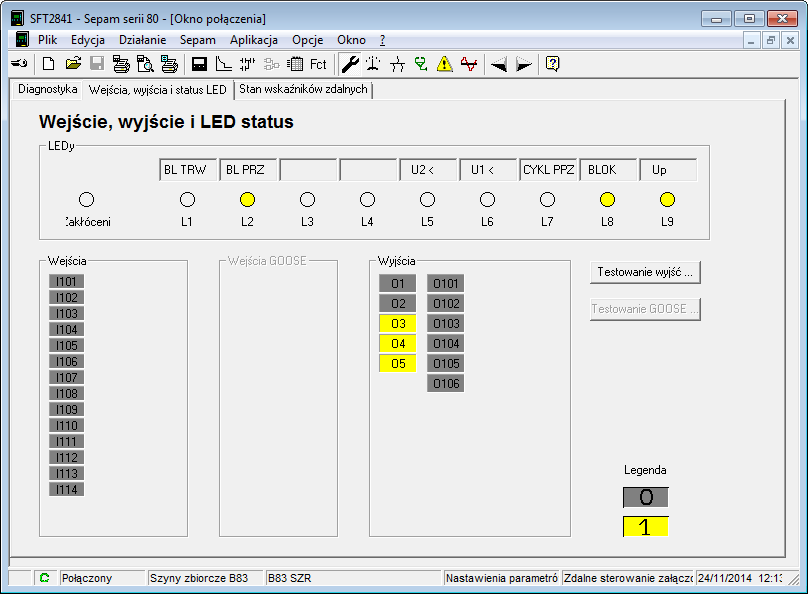
Task: Click the lit L8 LED indicator
Action: [x=608, y=199]
